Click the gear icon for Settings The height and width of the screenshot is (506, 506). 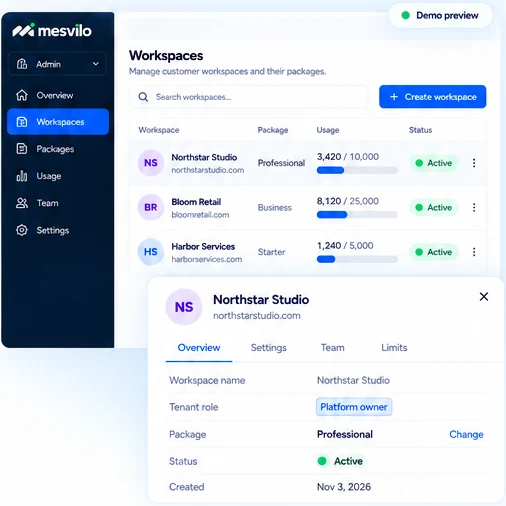click(22, 230)
